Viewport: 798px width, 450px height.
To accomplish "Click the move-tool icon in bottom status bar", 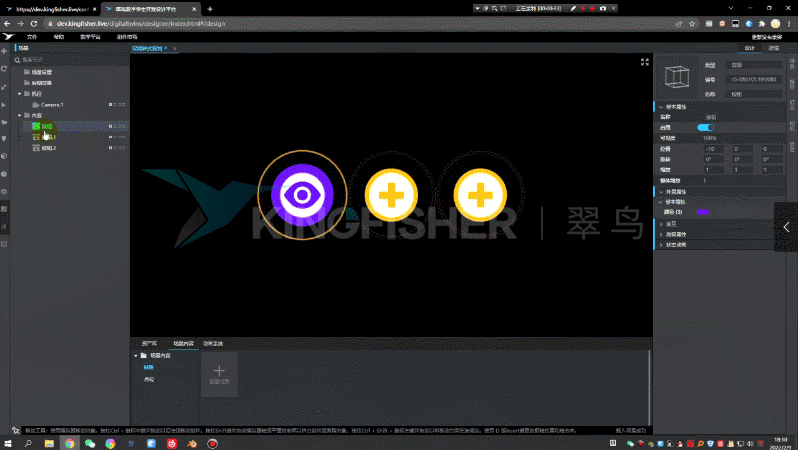I will click(x=16, y=431).
